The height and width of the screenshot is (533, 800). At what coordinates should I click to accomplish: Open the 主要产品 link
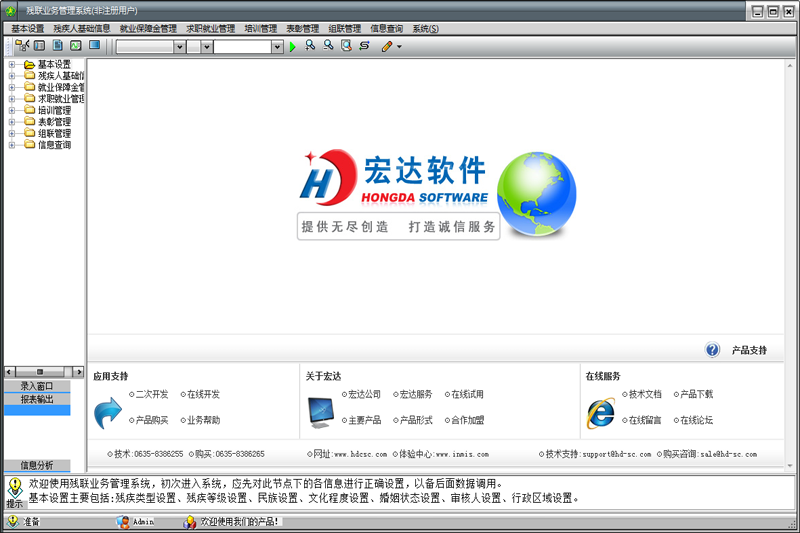[x=364, y=420]
